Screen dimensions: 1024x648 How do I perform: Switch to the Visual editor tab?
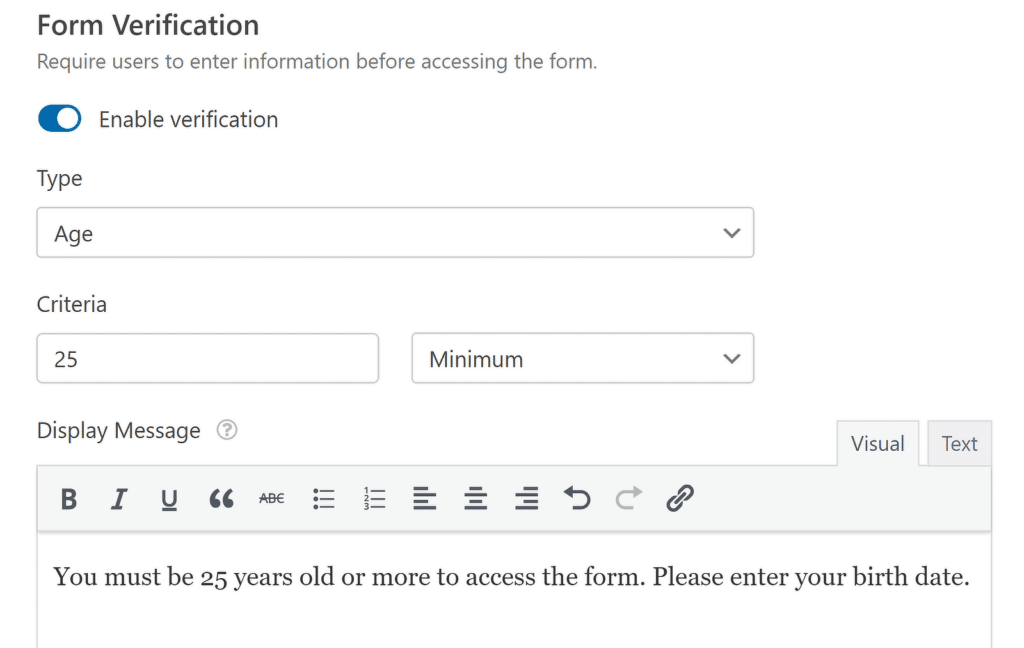(x=877, y=444)
